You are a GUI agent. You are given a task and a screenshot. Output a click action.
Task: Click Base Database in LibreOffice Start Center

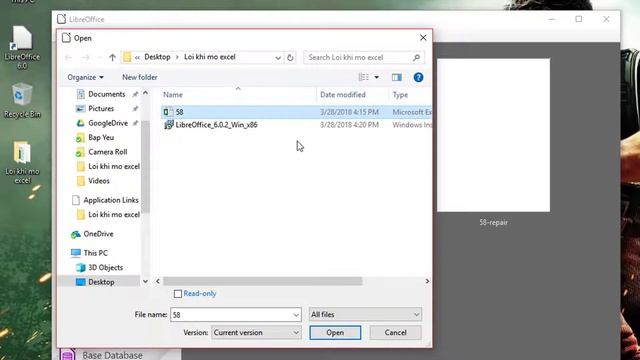[112, 355]
